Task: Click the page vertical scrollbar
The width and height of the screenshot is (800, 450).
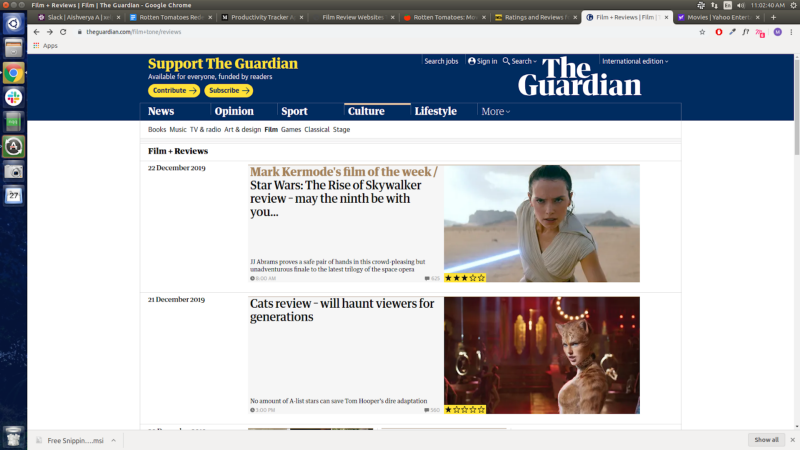Action: [x=796, y=105]
